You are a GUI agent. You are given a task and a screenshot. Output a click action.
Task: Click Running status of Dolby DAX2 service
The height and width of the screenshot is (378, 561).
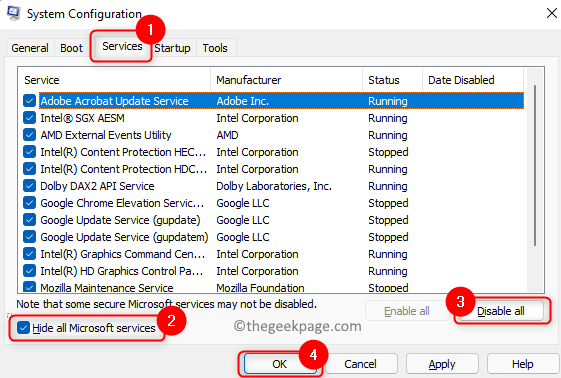387,186
